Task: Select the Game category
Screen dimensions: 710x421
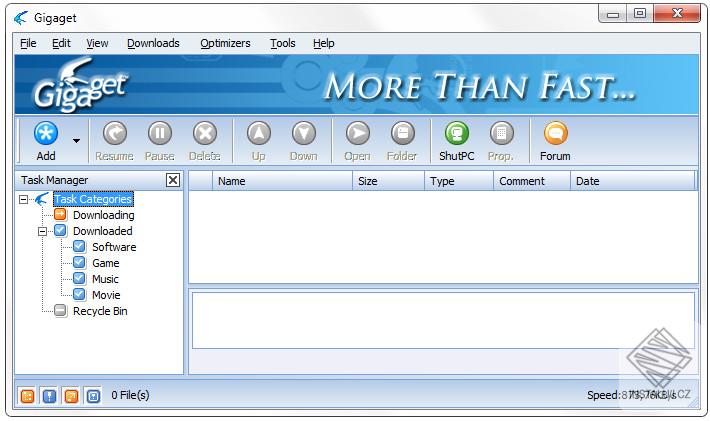Action: [106, 263]
